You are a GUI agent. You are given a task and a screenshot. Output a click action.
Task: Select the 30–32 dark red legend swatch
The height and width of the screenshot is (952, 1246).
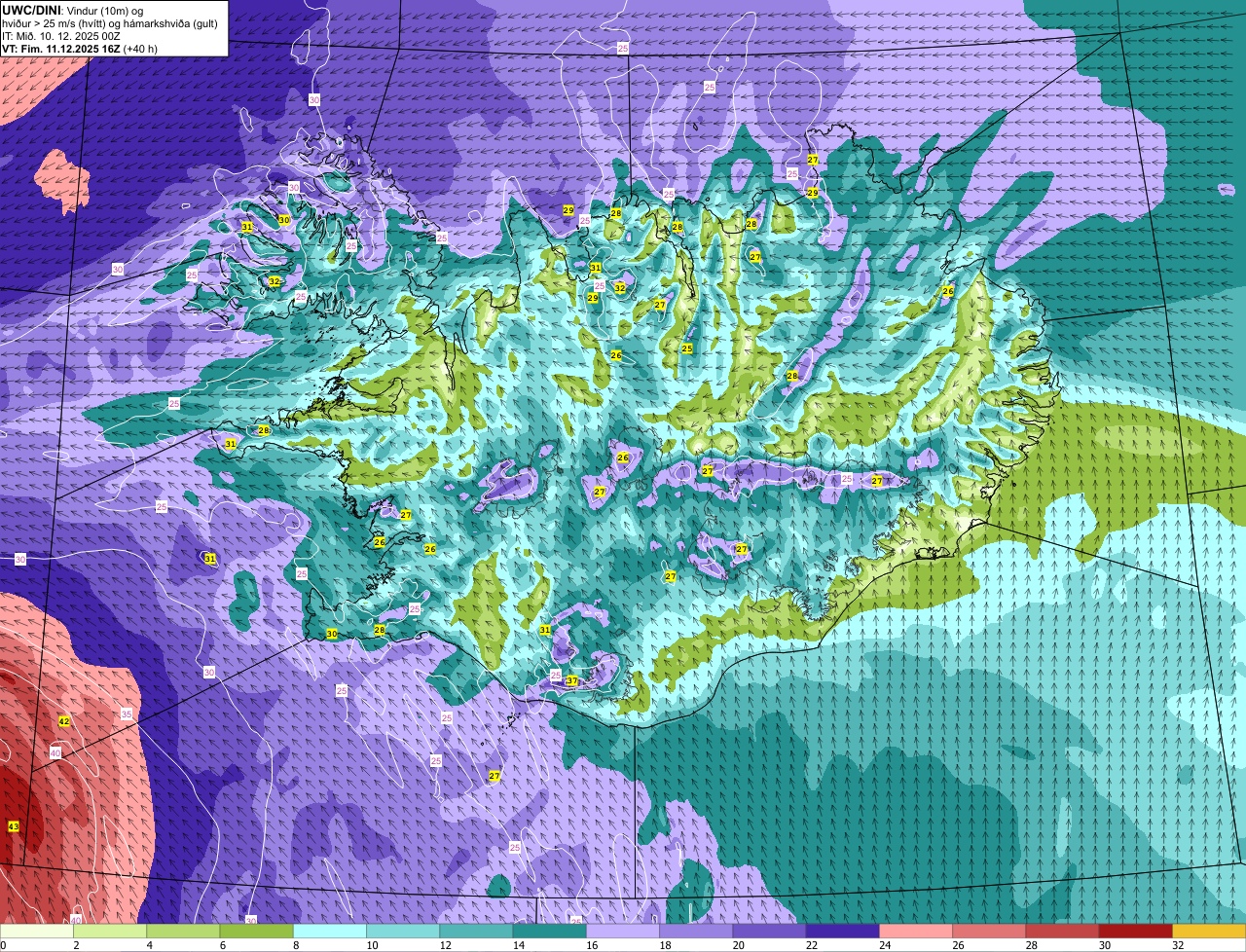(x=1136, y=931)
